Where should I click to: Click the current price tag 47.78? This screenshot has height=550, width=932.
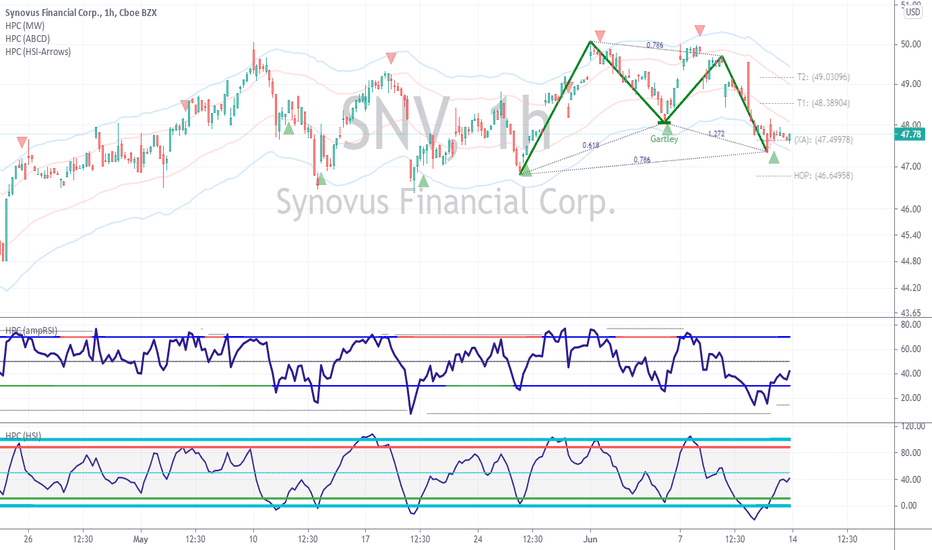point(910,134)
